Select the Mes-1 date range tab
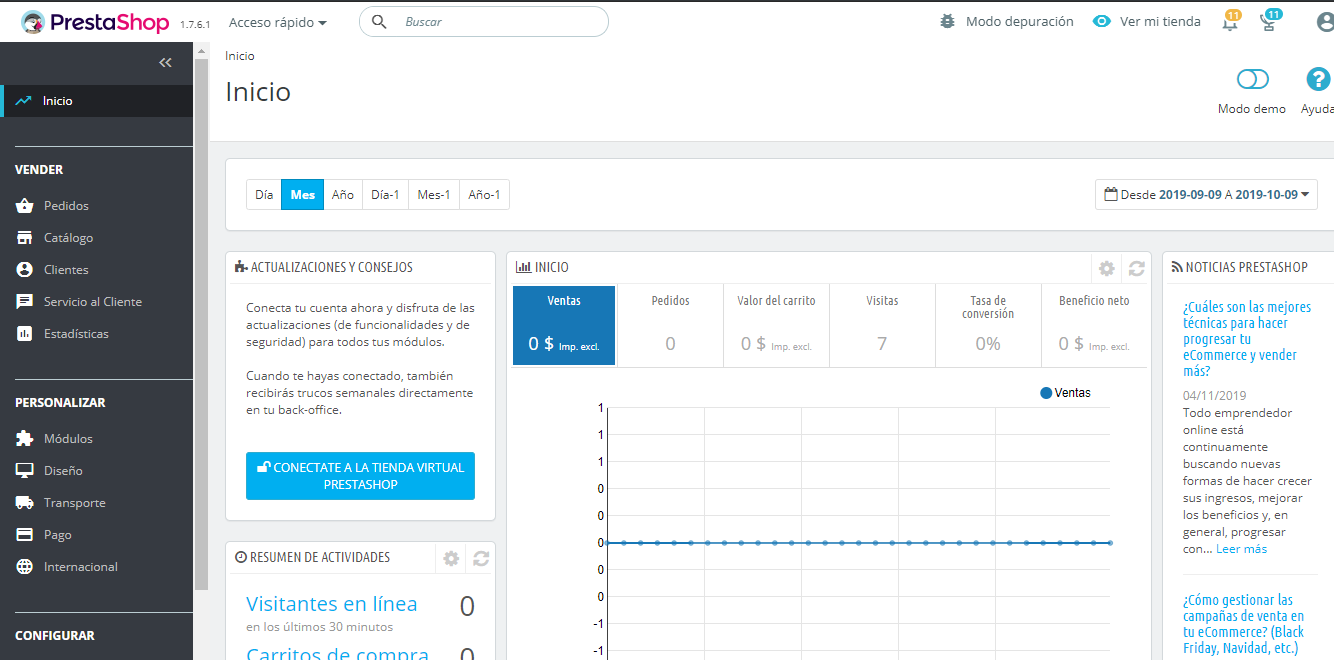 click(x=434, y=195)
